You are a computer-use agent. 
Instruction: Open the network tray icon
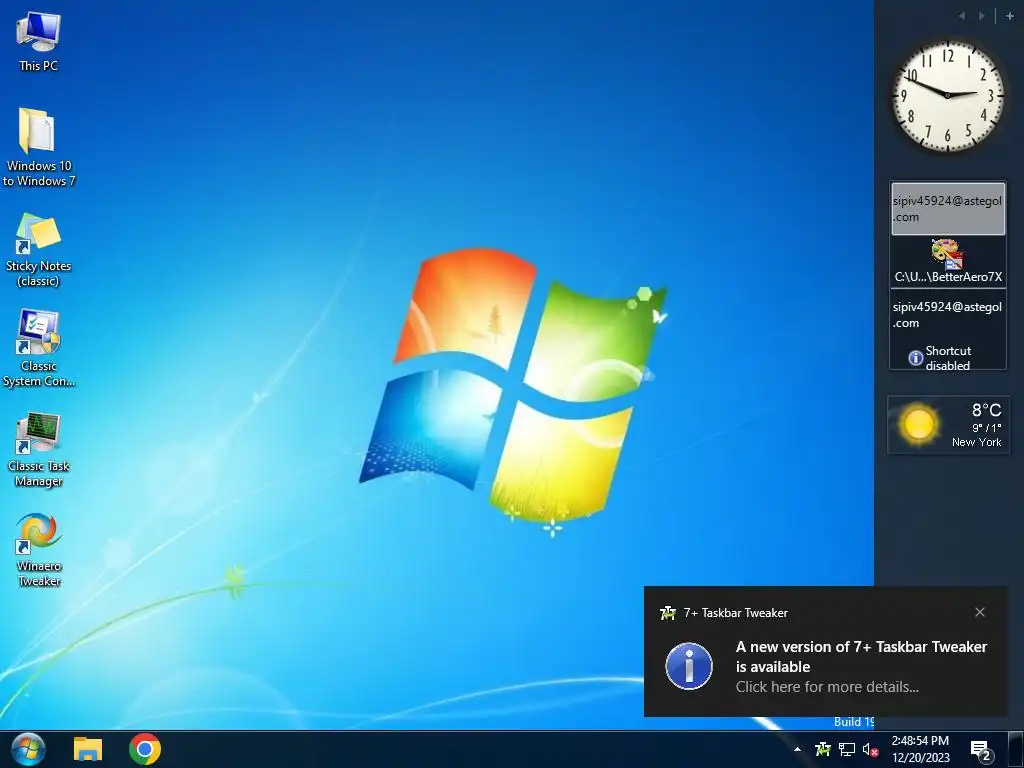coord(846,749)
